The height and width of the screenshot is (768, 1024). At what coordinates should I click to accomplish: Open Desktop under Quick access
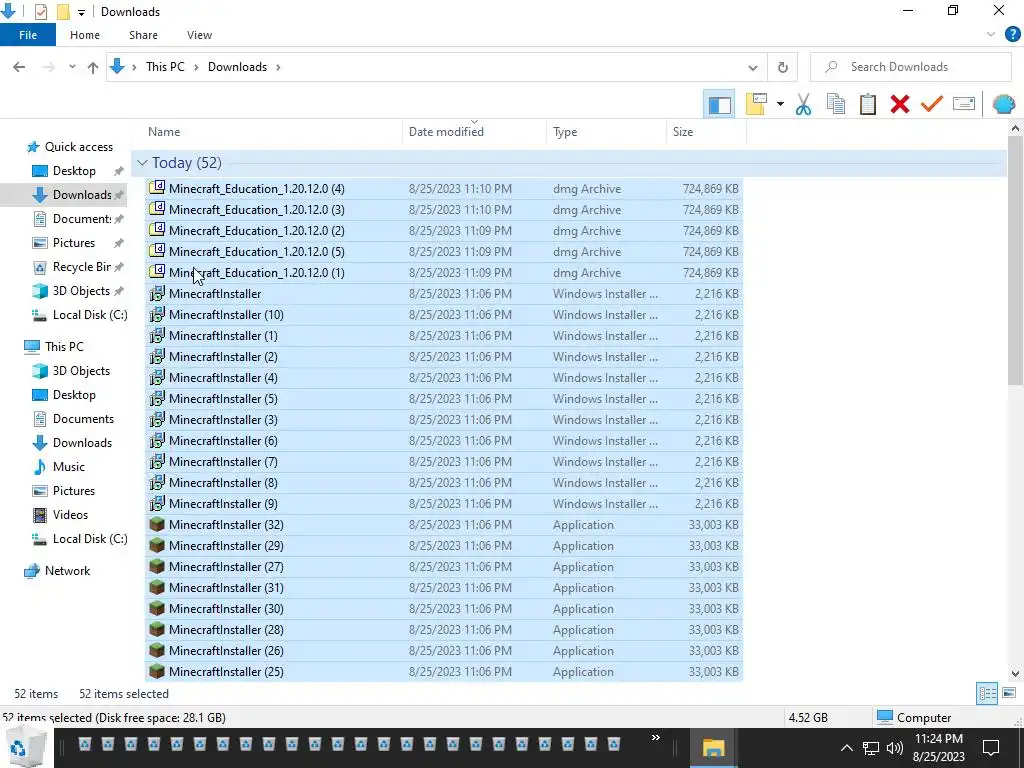[x=74, y=171]
